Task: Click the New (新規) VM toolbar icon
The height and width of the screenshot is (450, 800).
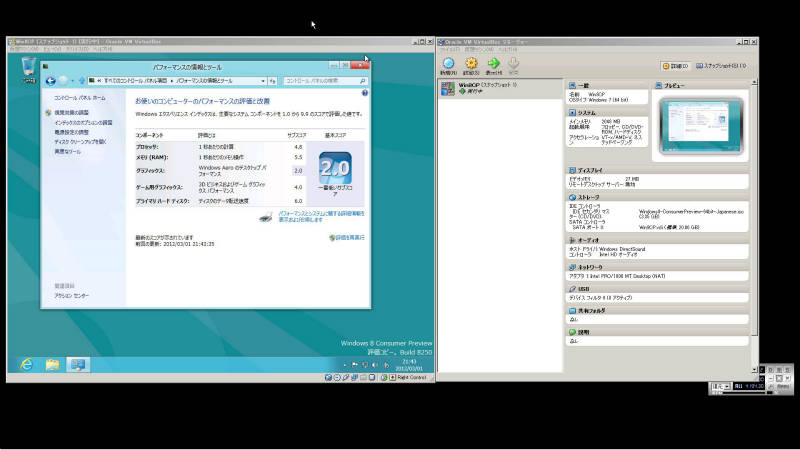Action: pos(448,64)
